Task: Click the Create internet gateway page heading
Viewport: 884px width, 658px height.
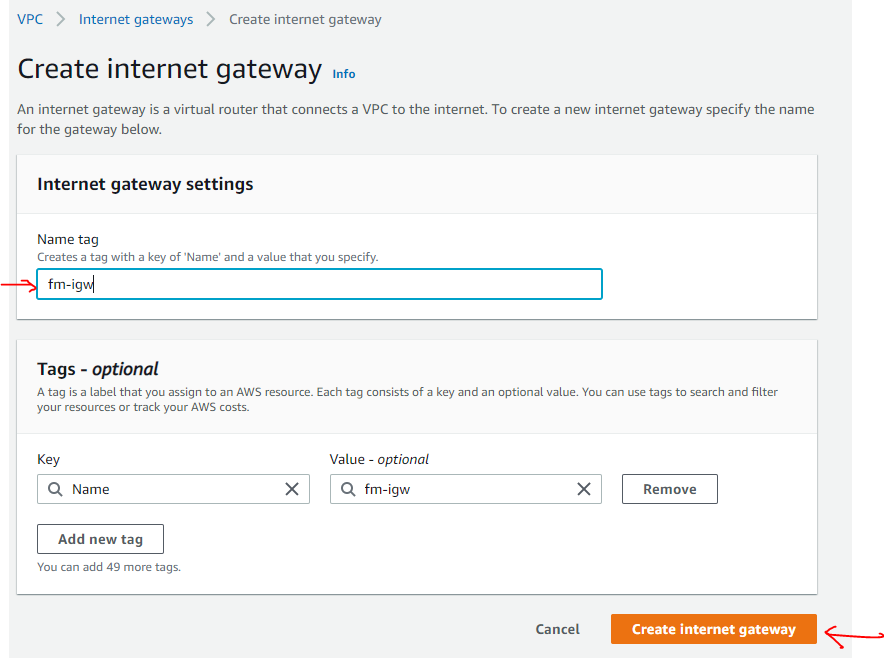Action: coord(170,70)
